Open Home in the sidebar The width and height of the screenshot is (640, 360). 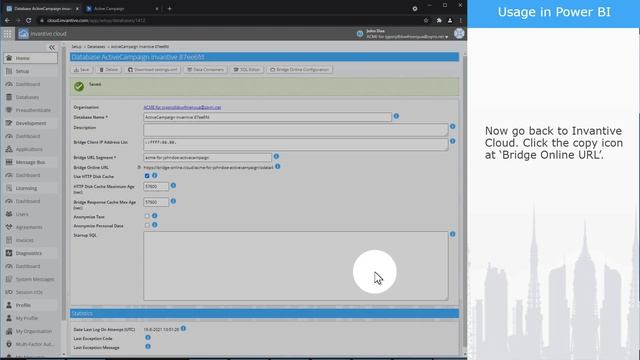tap(31, 58)
